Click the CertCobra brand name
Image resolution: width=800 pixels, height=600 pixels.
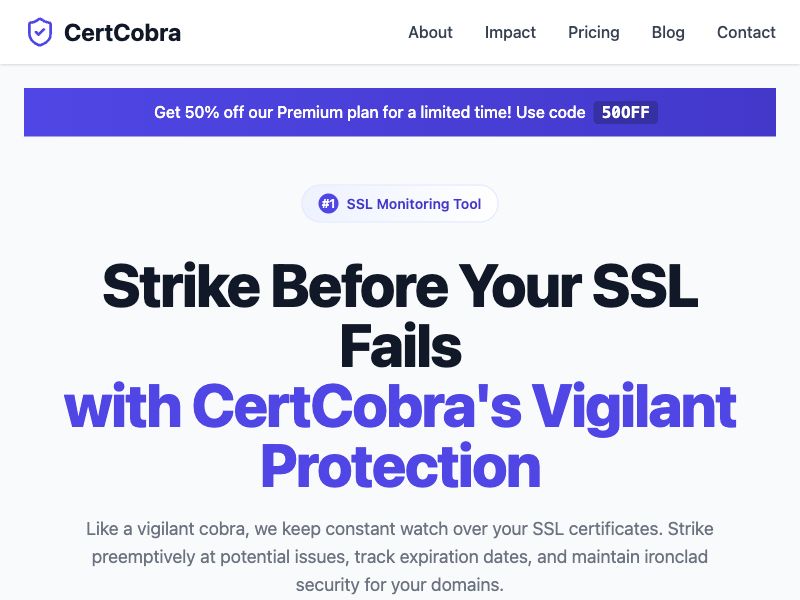point(122,32)
